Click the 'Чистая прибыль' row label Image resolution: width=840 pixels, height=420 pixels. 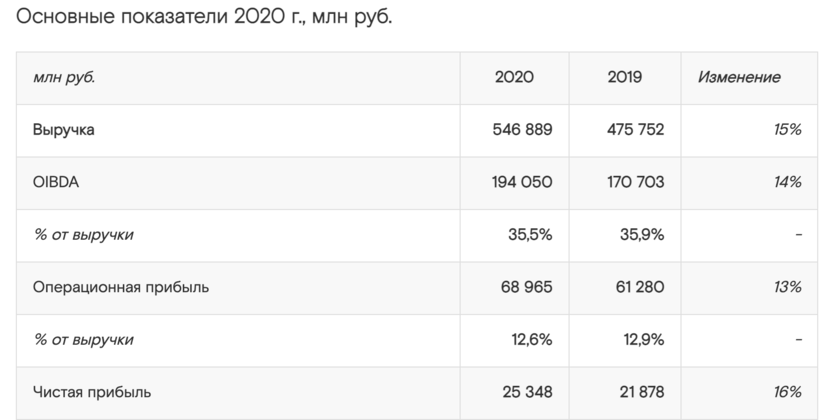point(91,392)
